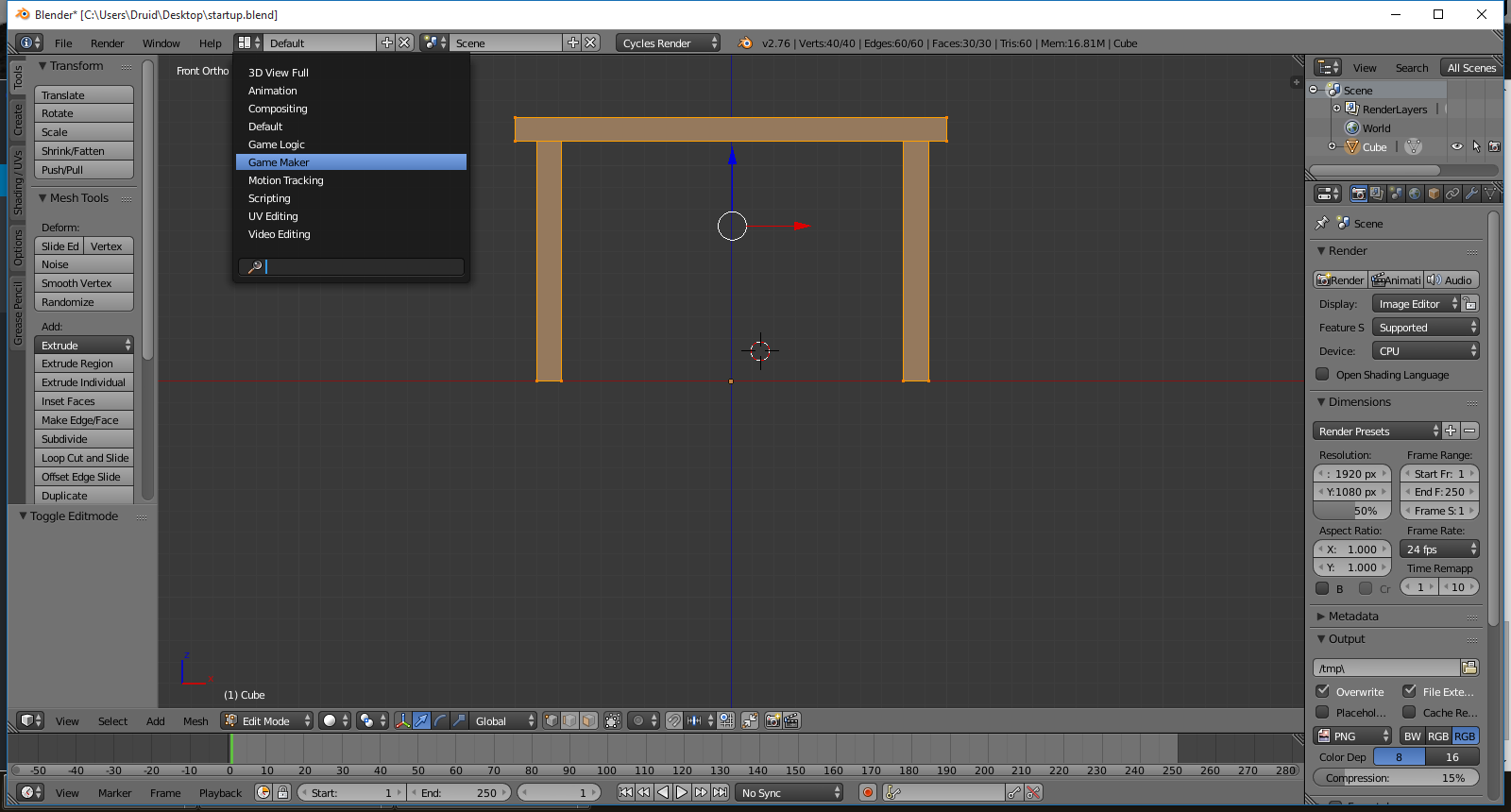Click the pin icon beside Scene in properties
The image size is (1511, 812).
click(1322, 224)
